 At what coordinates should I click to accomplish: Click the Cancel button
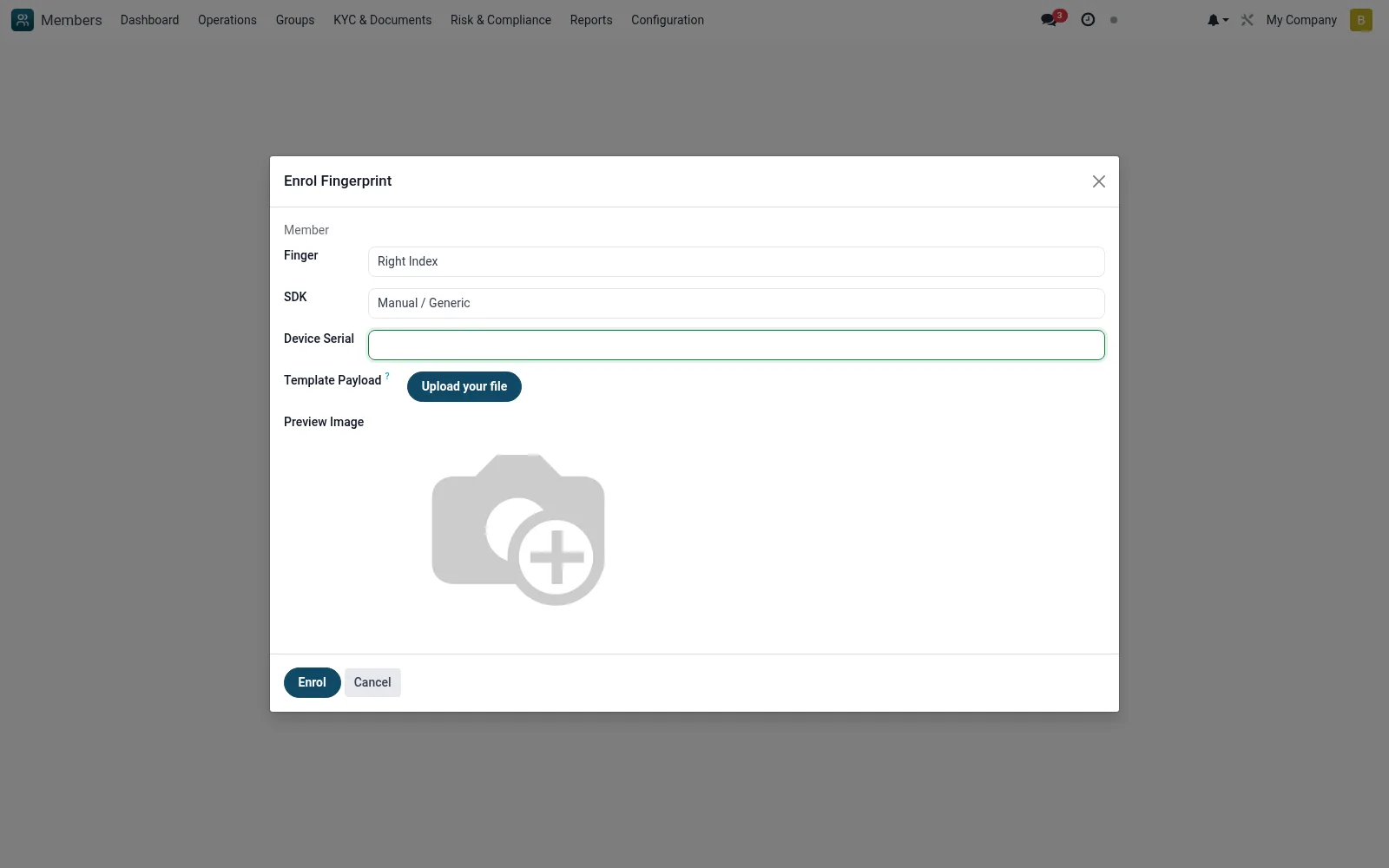pyautogui.click(x=372, y=682)
